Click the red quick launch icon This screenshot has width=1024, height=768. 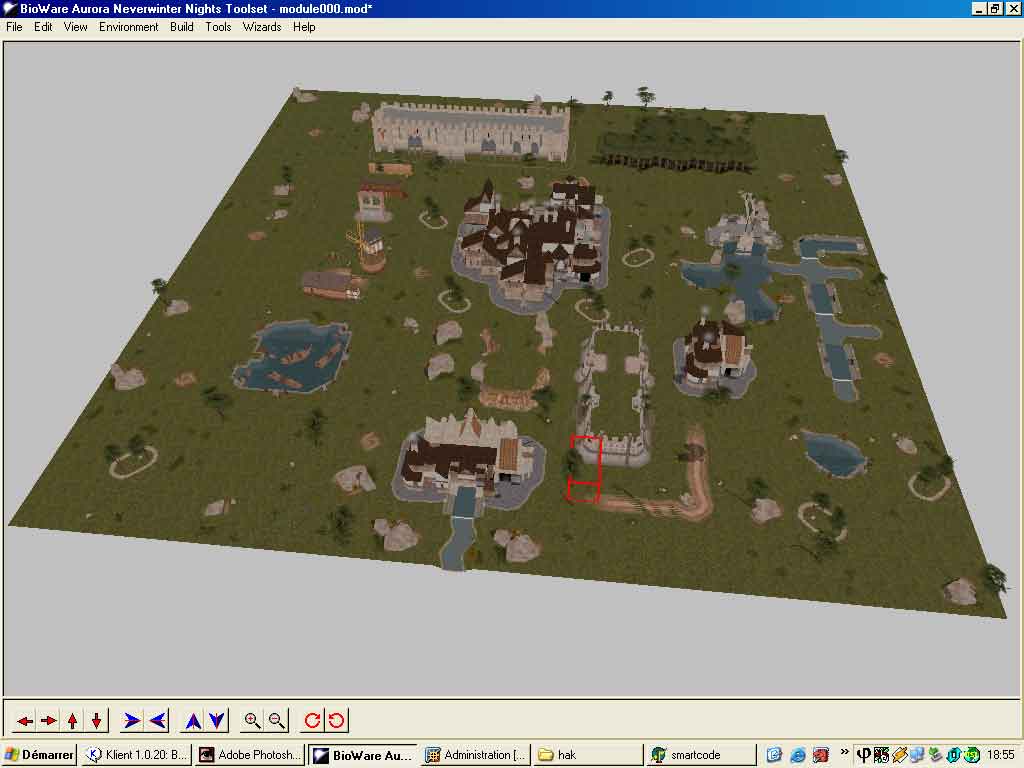pyautogui.click(x=821, y=755)
